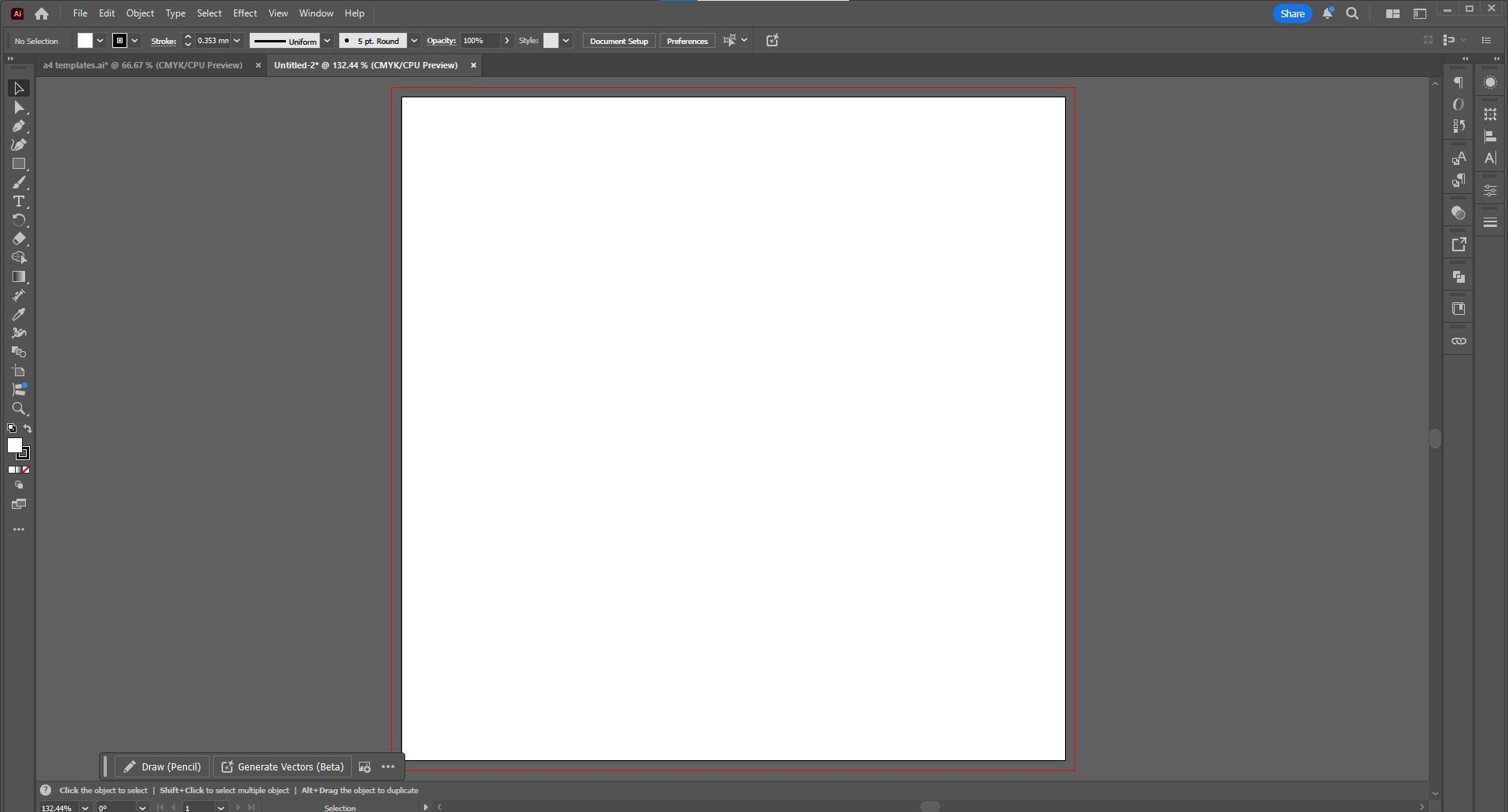
Task: Select the Pen tool
Action: click(19, 126)
